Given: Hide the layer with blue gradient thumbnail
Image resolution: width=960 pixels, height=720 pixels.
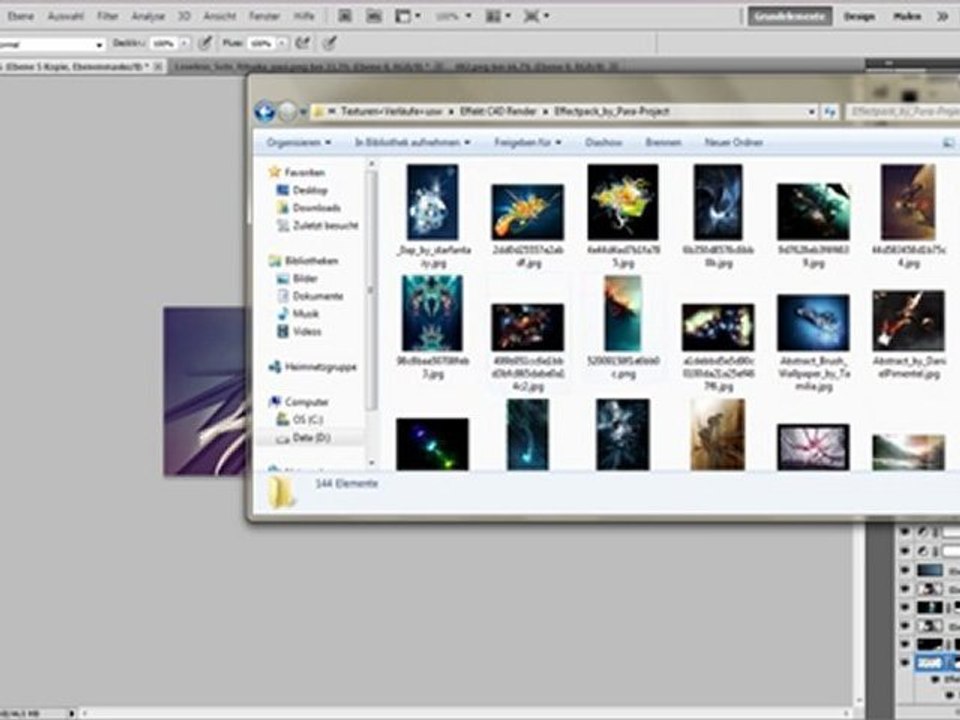Looking at the screenshot, I should pyautogui.click(x=905, y=570).
